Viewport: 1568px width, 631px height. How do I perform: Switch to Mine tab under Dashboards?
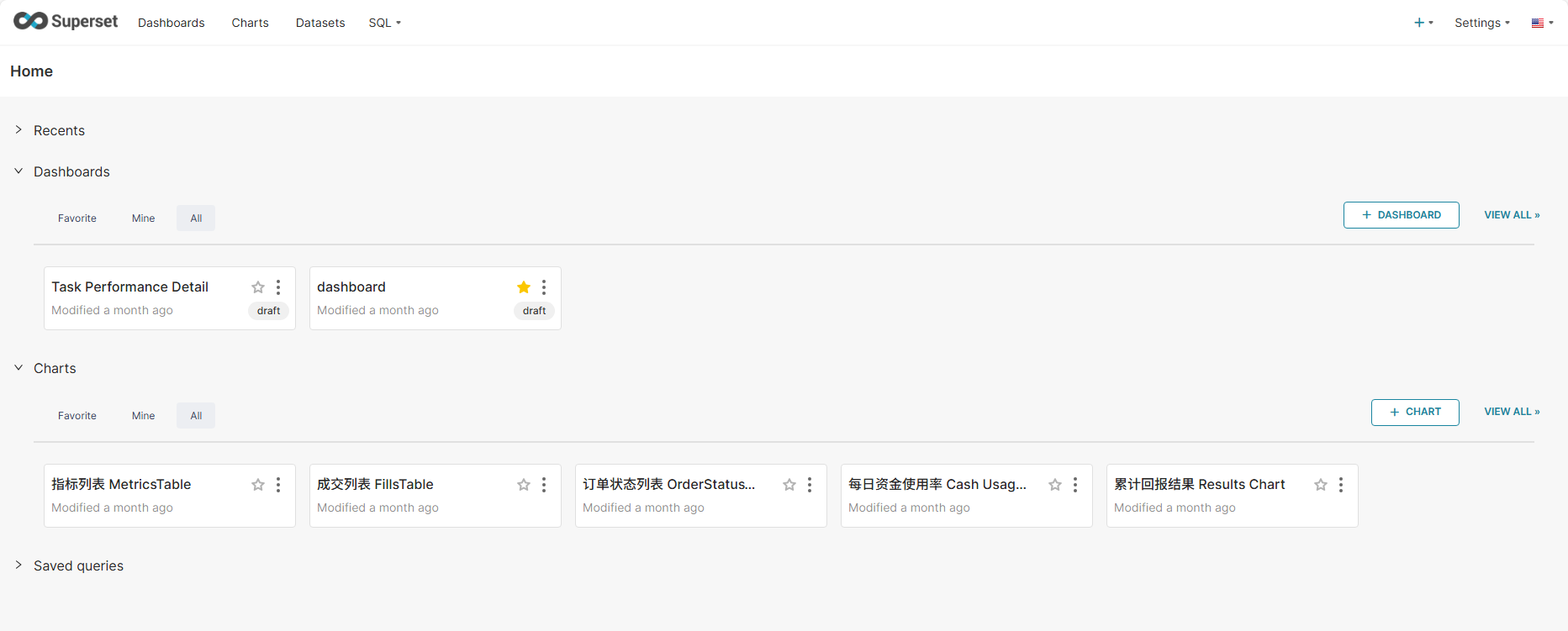143,218
